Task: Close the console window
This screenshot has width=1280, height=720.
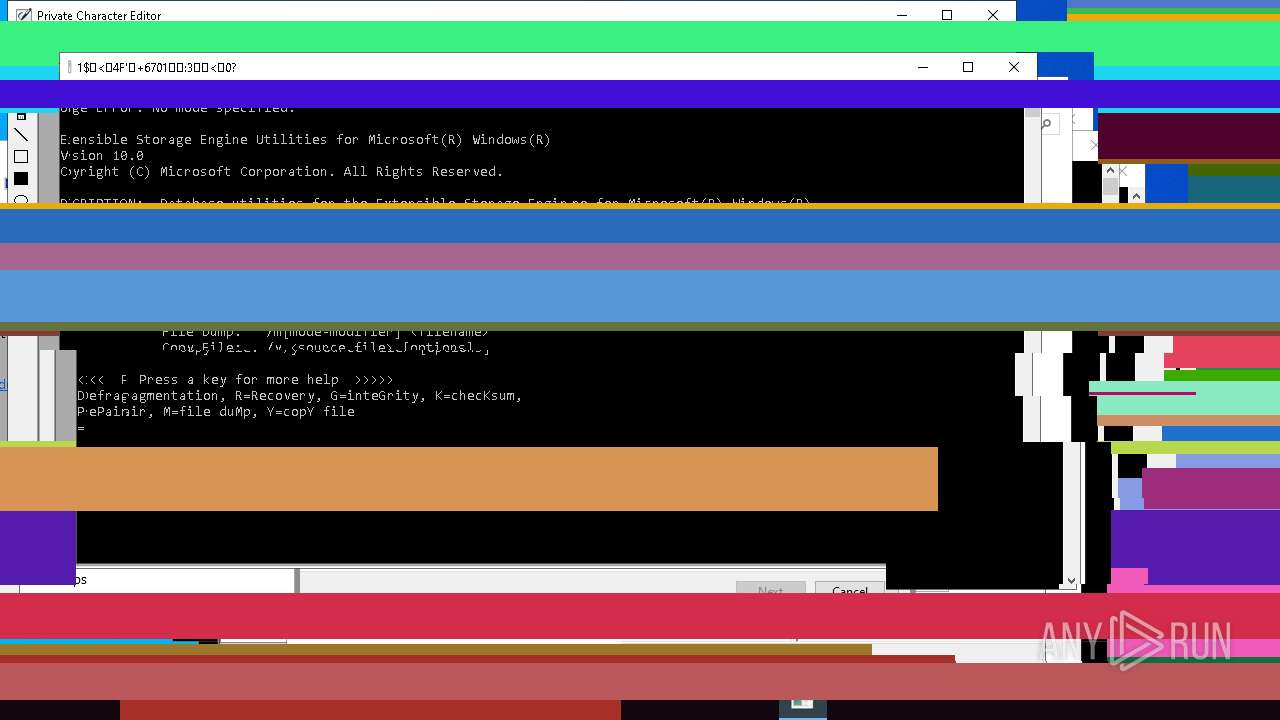Action: tap(1014, 67)
